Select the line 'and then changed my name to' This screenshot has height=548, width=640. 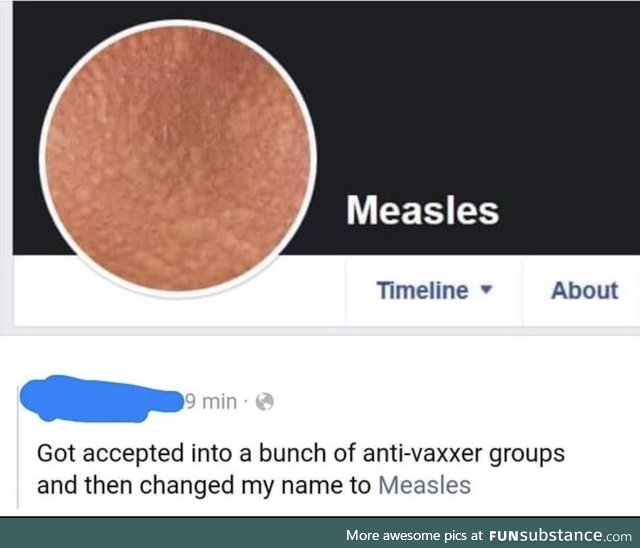tap(204, 485)
